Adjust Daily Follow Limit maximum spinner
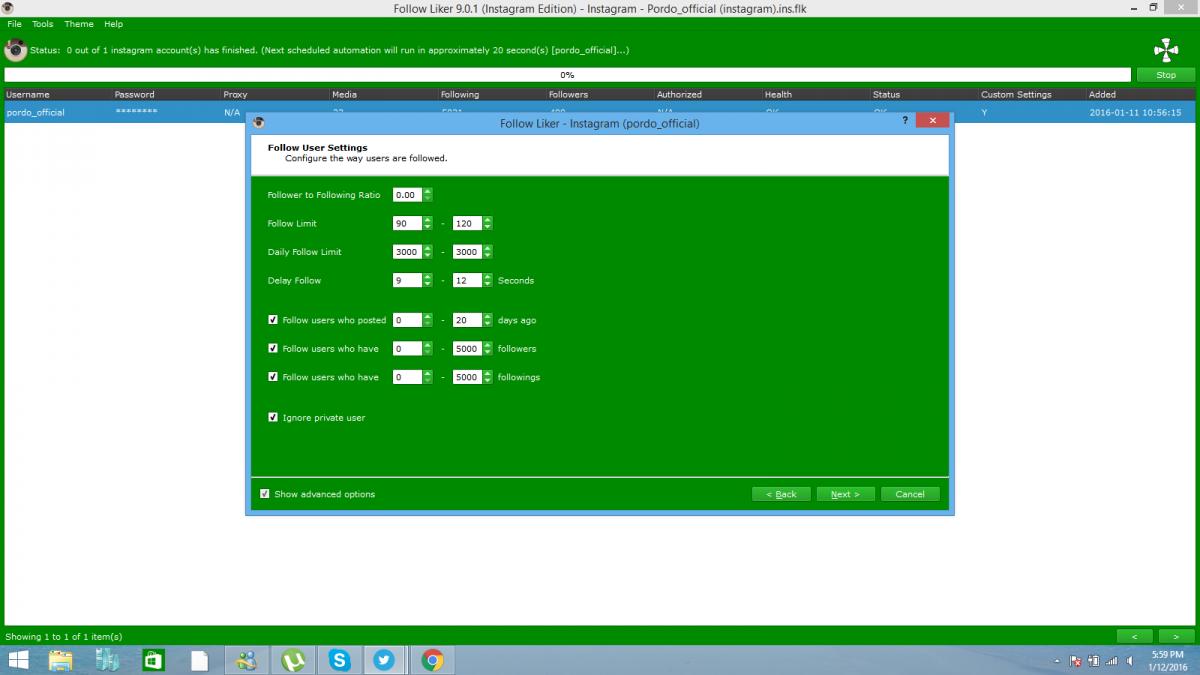 click(488, 252)
